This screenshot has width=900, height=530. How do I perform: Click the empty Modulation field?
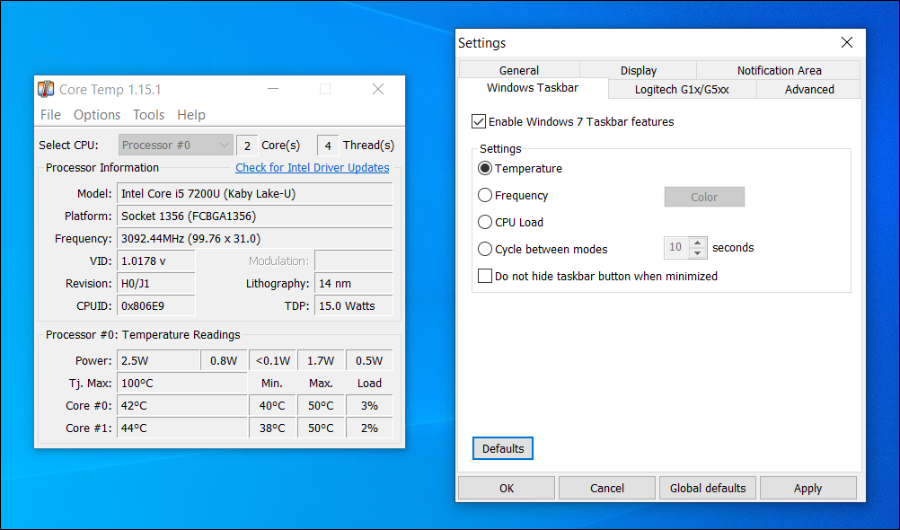point(354,261)
